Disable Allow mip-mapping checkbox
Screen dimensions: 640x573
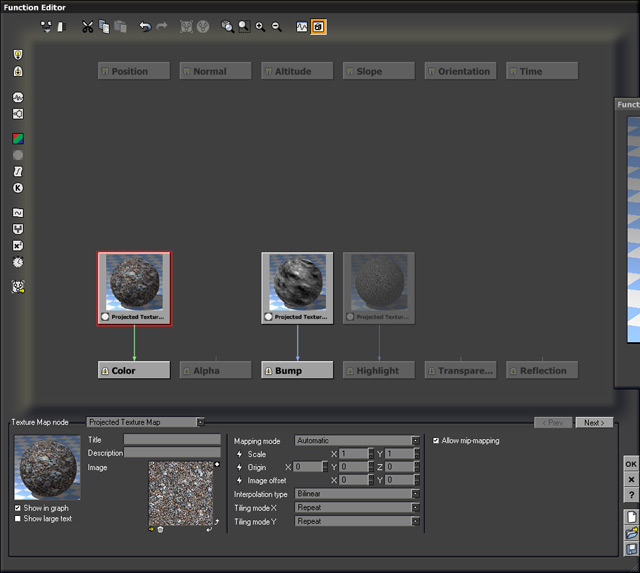tap(436, 441)
